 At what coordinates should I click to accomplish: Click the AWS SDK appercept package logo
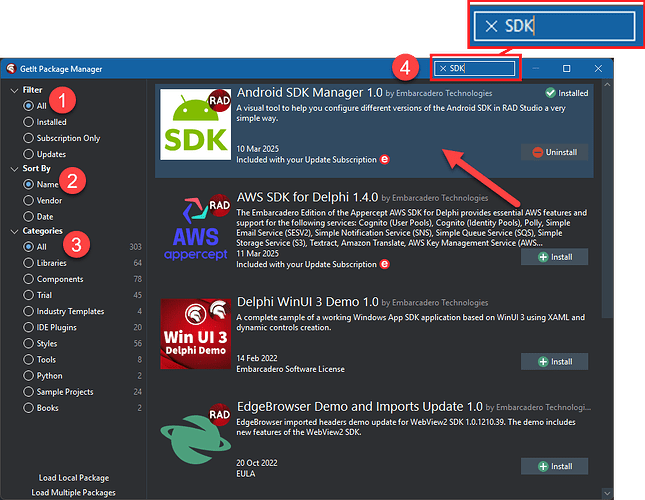(195, 229)
